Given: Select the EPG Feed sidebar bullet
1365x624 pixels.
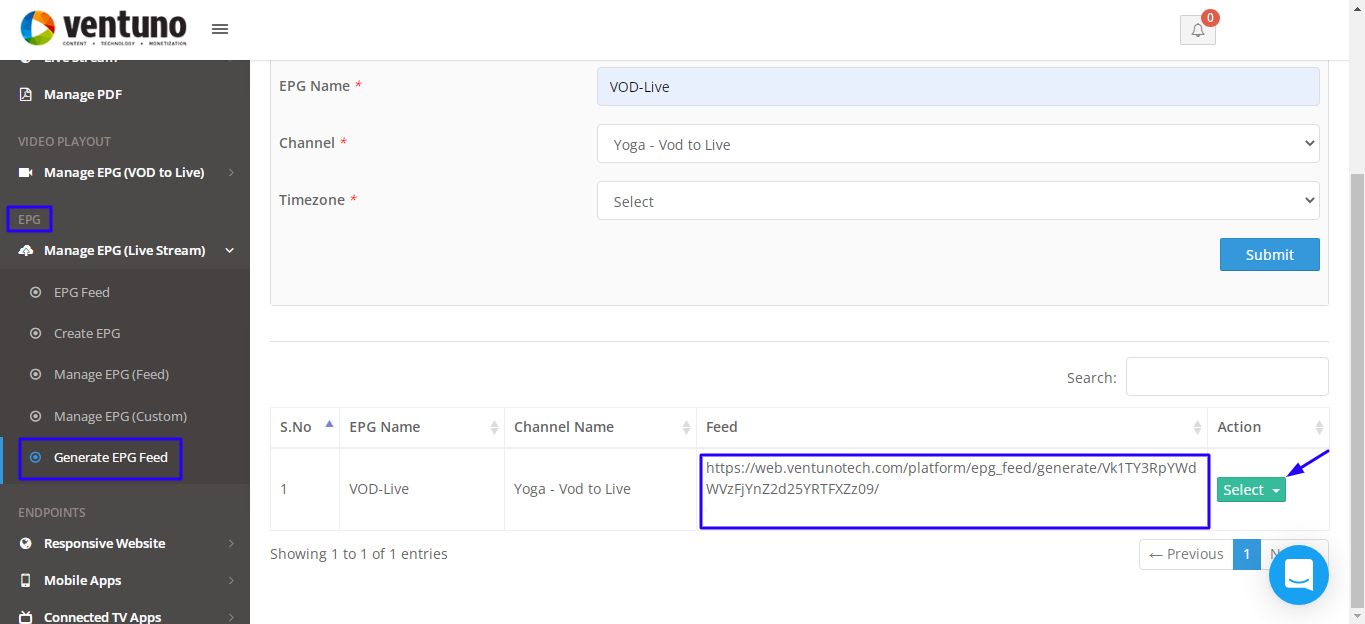Looking at the screenshot, I should 36,293.
